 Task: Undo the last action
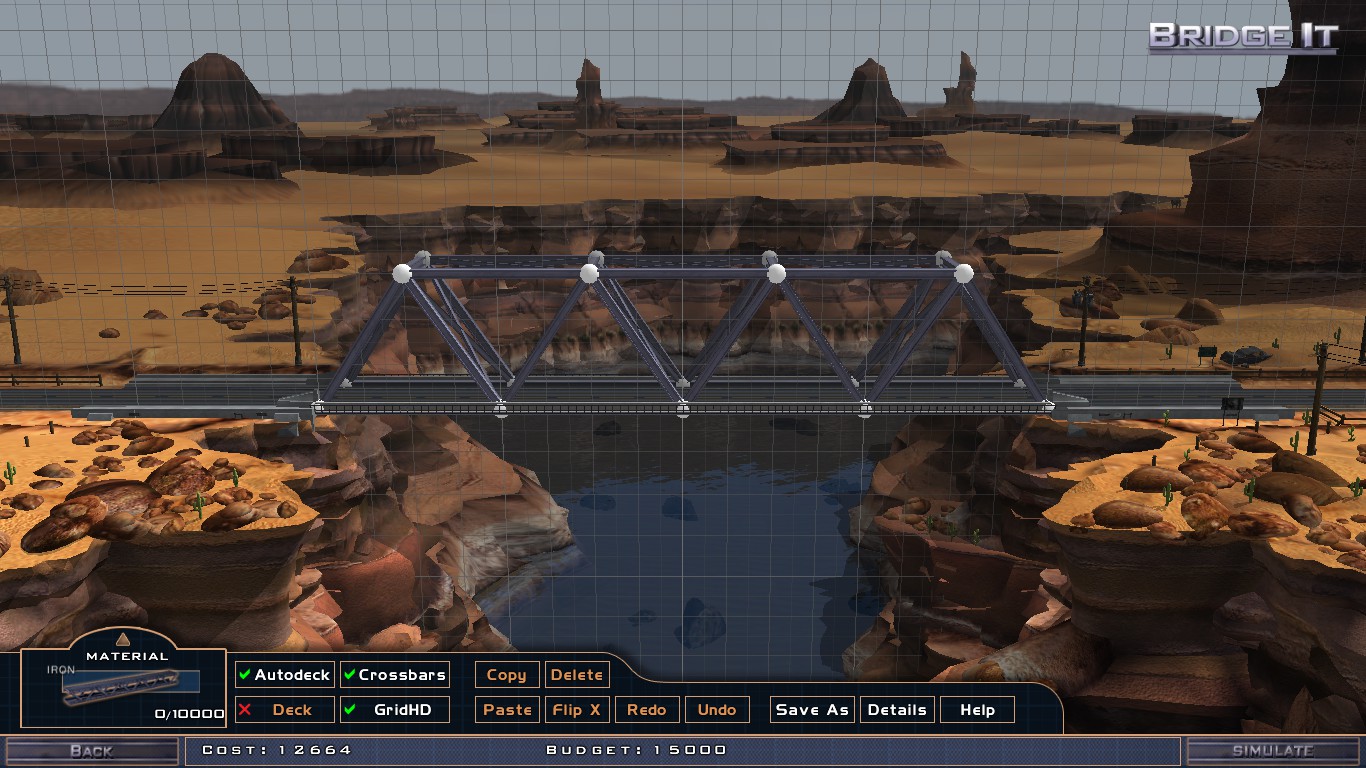click(x=717, y=710)
